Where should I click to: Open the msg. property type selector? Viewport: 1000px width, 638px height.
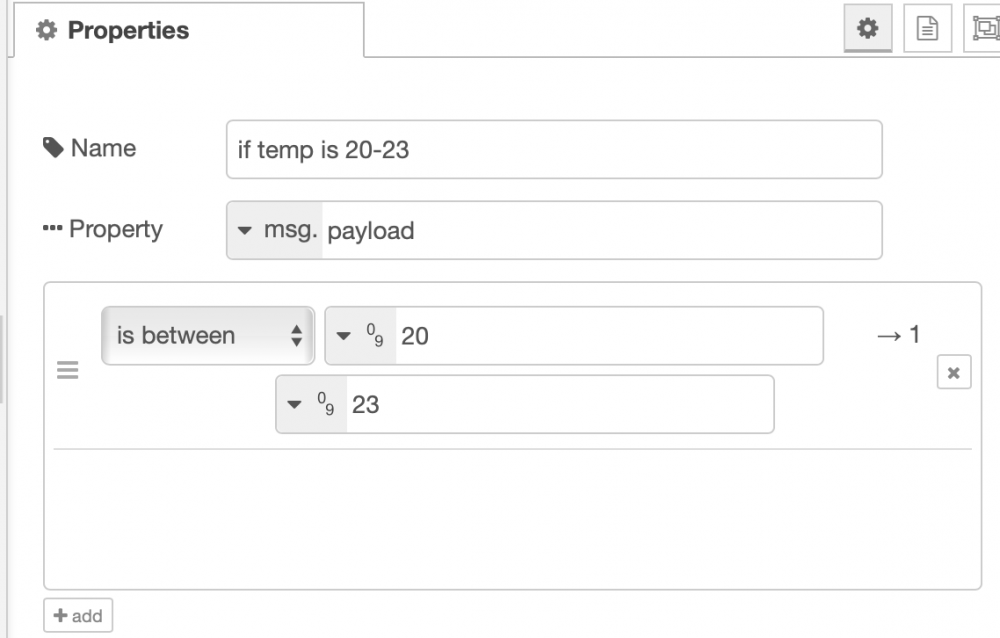click(275, 231)
